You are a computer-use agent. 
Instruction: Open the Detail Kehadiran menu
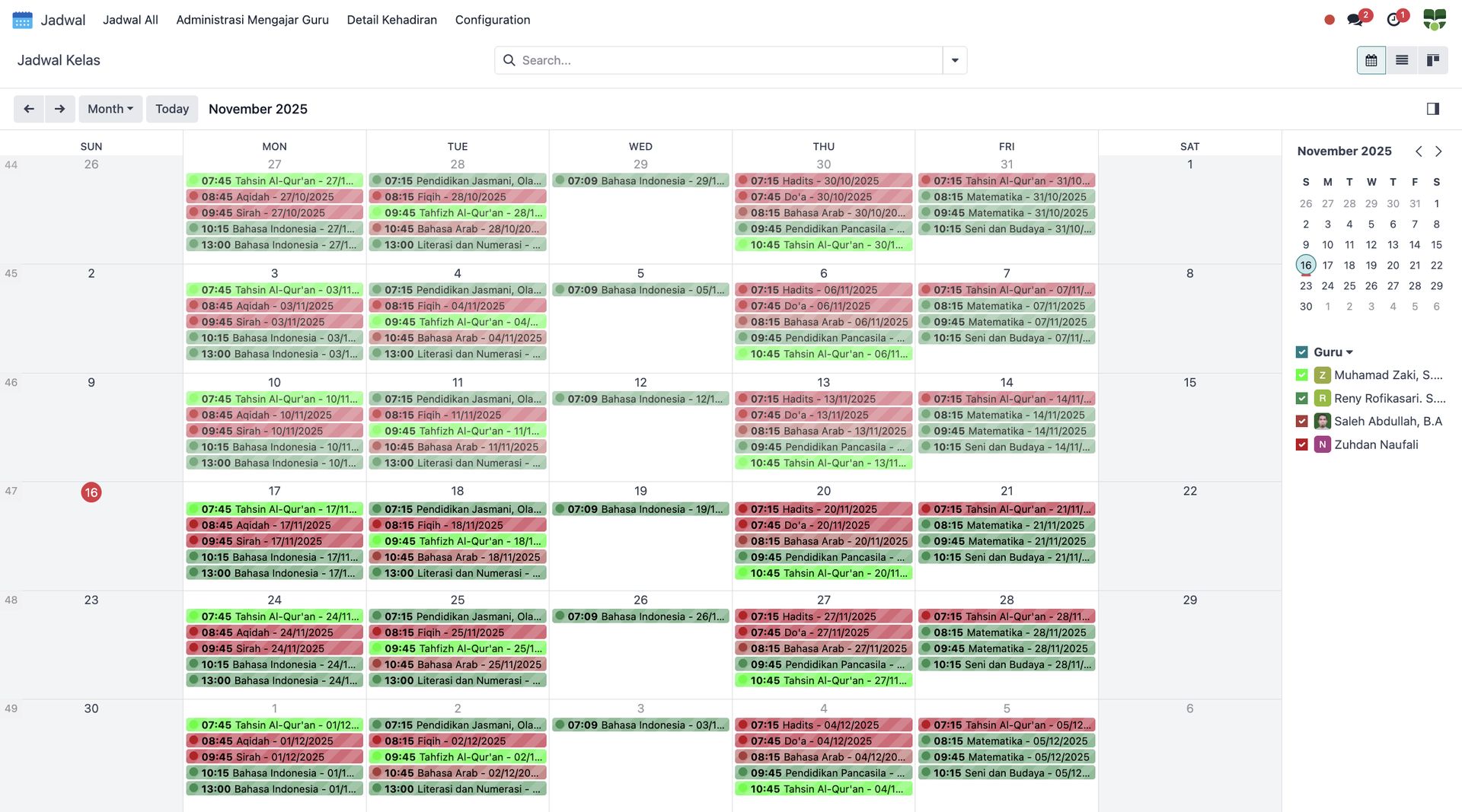391,20
